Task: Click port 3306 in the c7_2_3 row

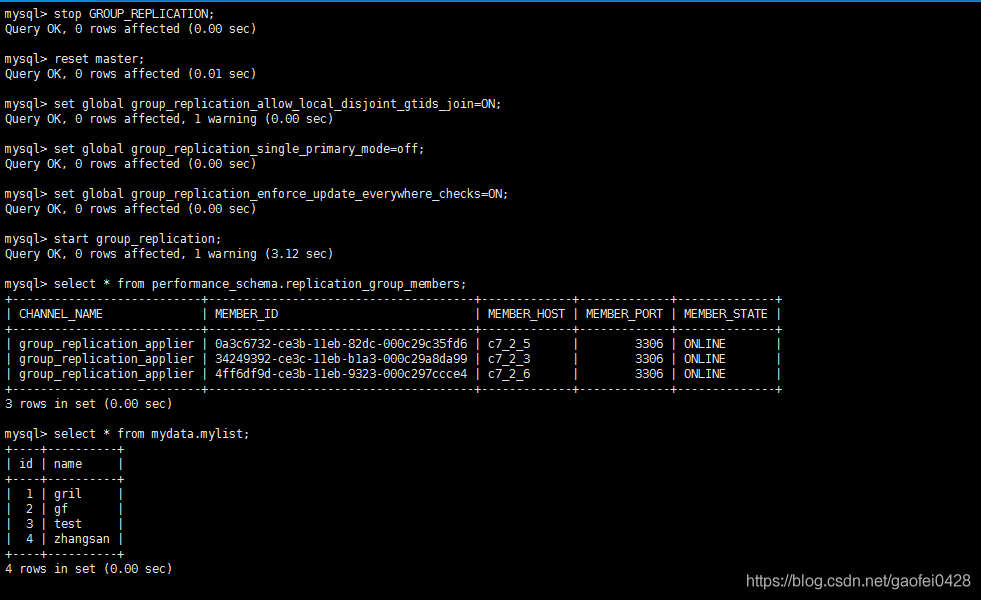Action: point(649,359)
